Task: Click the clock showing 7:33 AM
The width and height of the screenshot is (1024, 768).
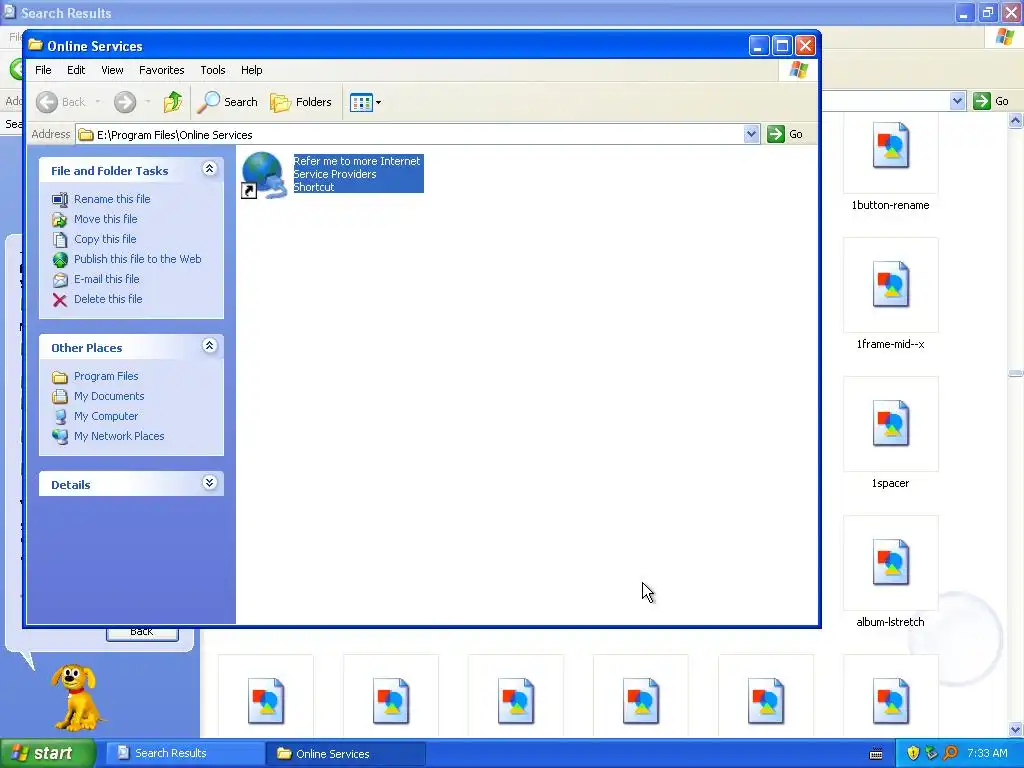Action: point(987,753)
